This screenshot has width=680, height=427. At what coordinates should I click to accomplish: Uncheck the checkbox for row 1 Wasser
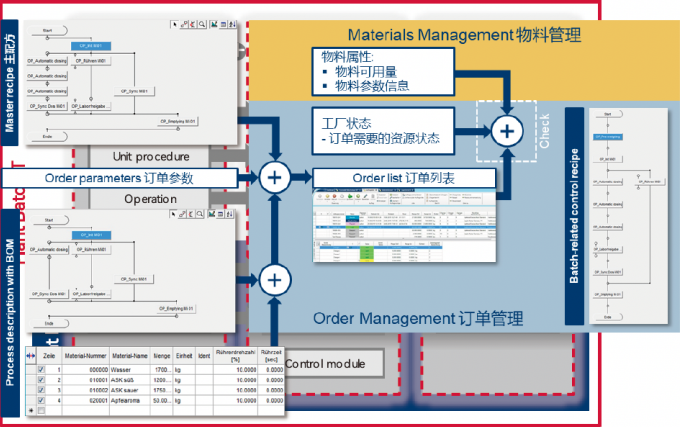coord(41,370)
